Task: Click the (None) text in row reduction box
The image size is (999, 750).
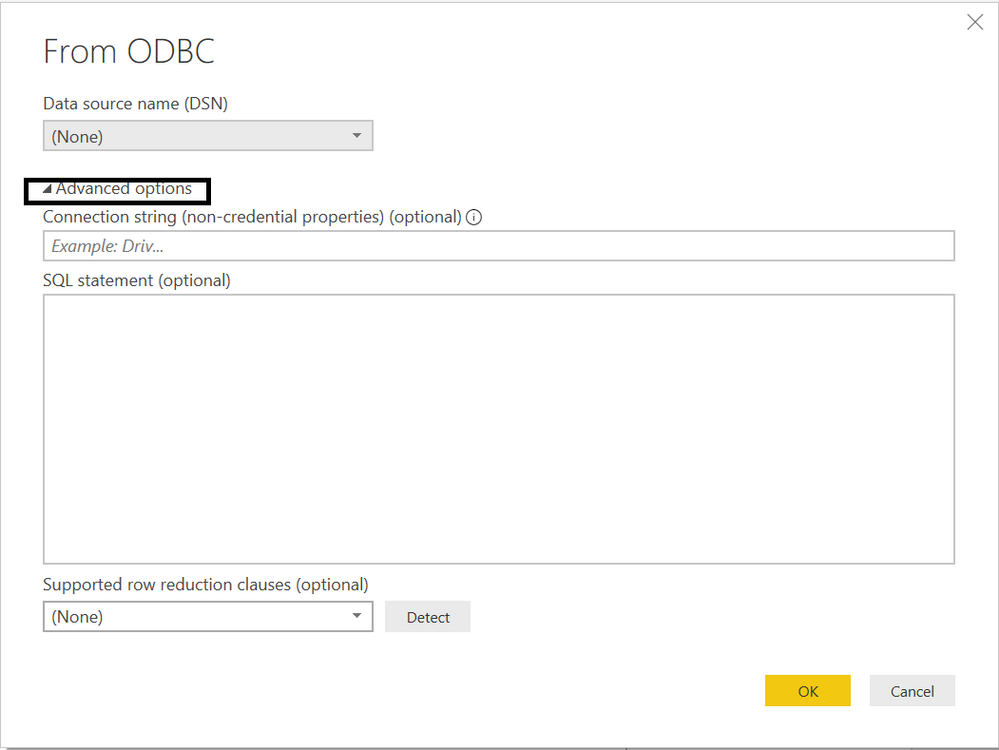Action: 77,617
